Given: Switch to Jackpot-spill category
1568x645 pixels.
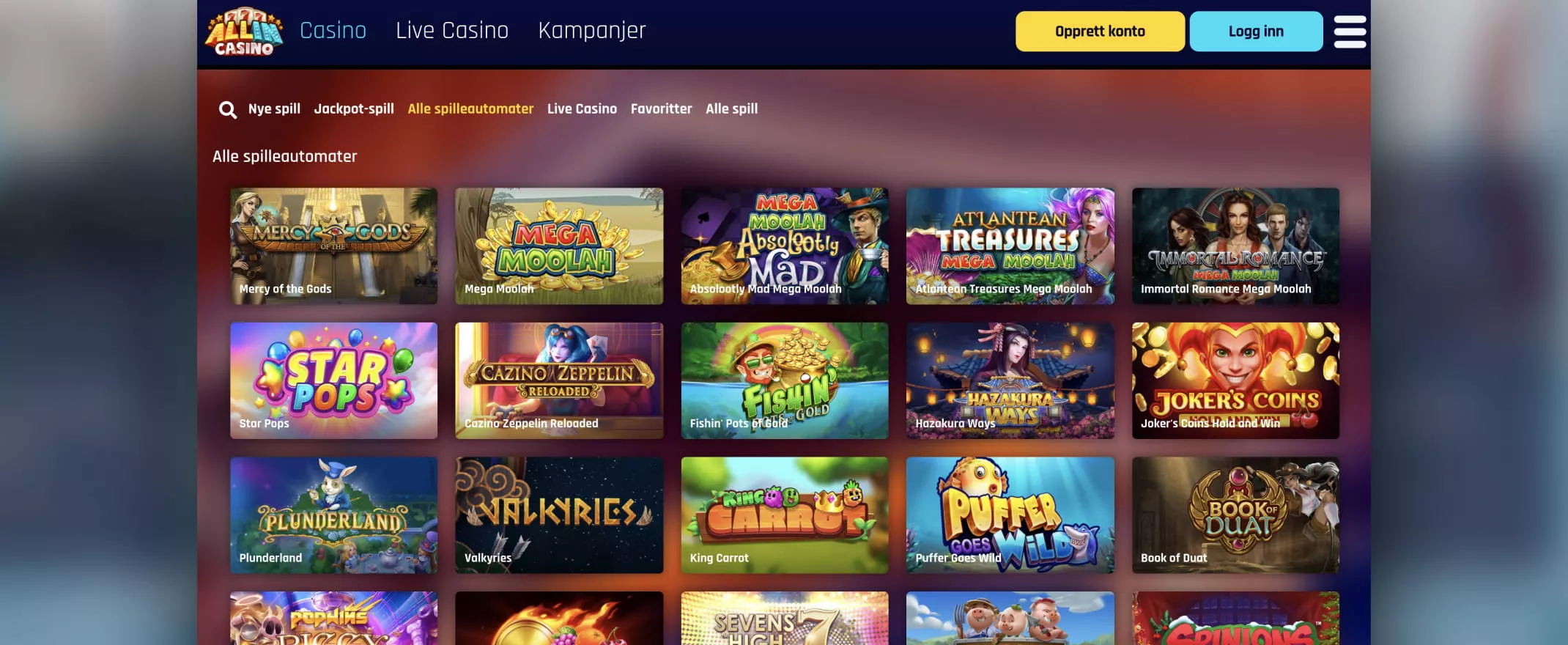Looking at the screenshot, I should point(354,108).
